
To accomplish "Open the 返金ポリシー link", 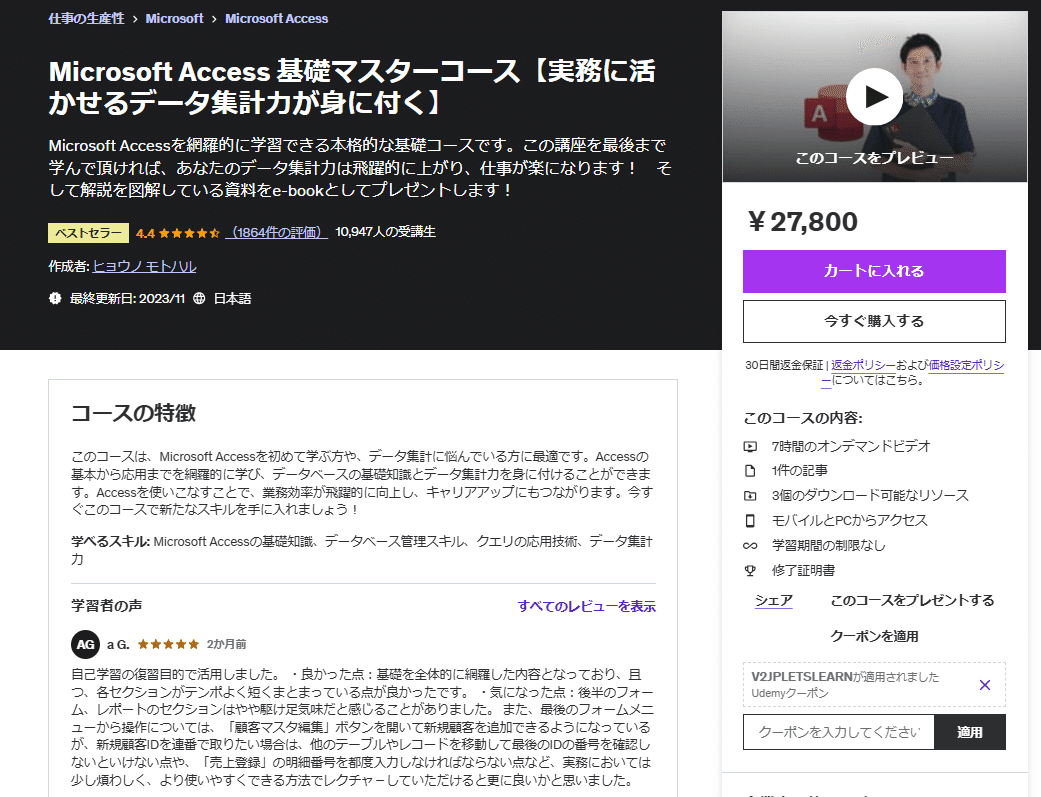I will click(863, 365).
